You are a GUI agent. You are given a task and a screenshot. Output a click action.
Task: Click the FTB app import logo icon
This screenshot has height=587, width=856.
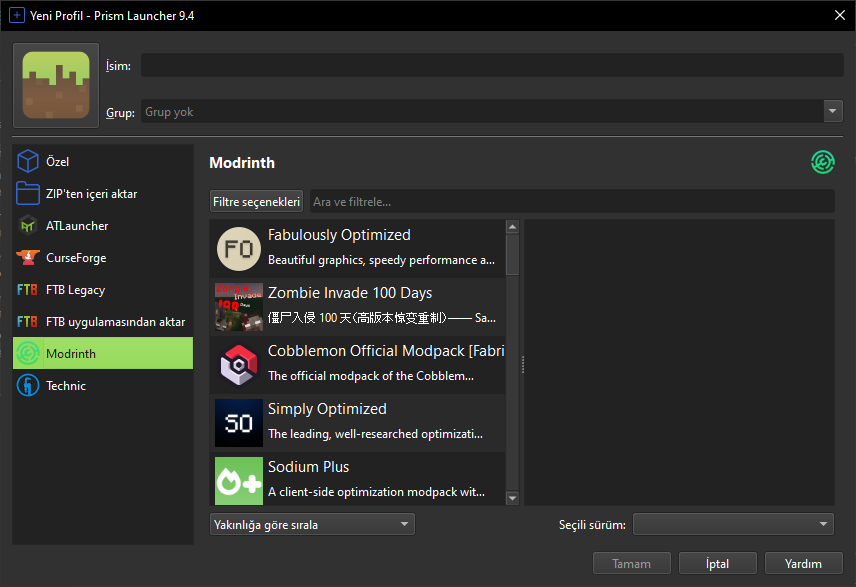pyautogui.click(x=27, y=322)
